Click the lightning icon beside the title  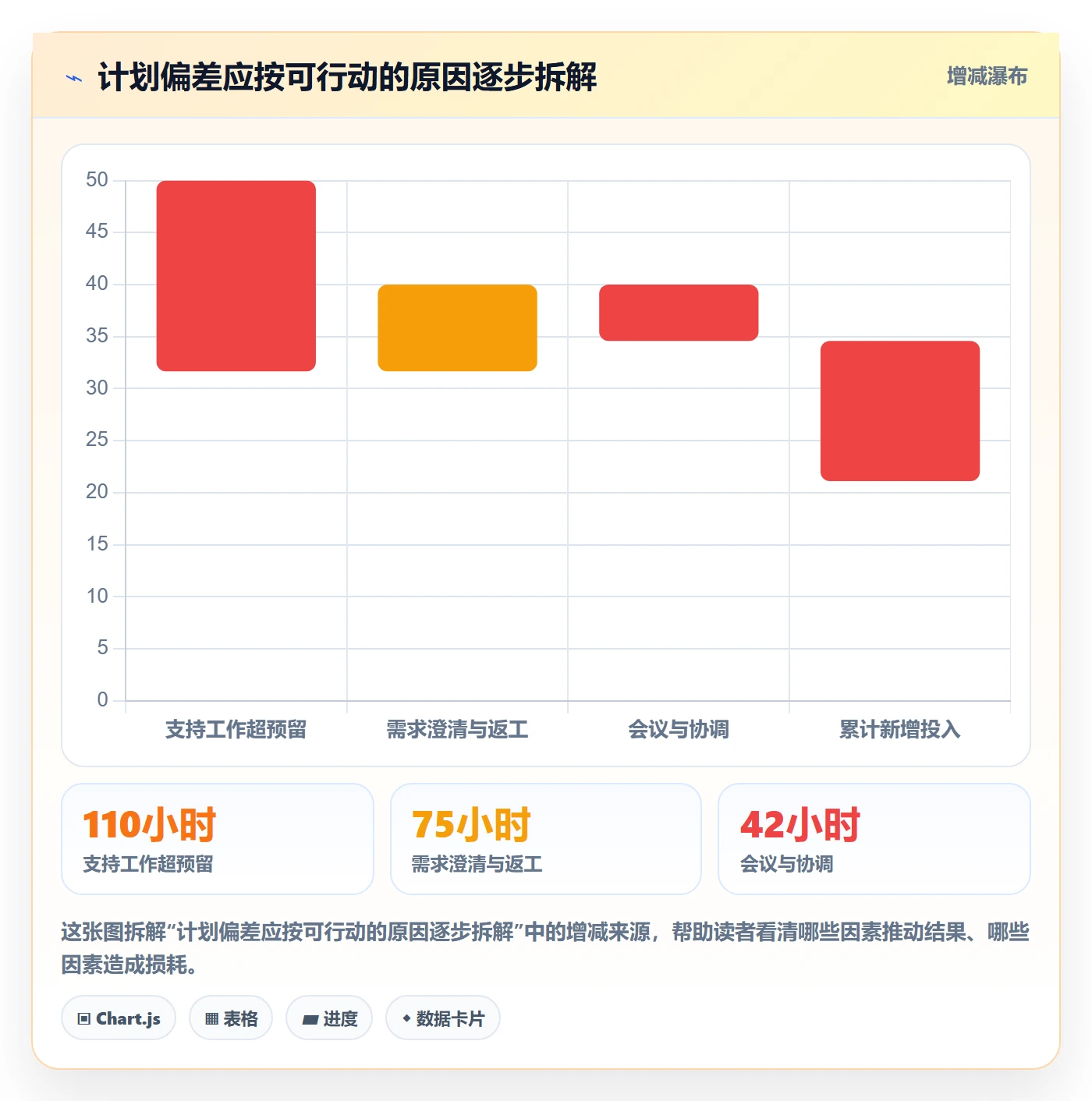(x=74, y=78)
